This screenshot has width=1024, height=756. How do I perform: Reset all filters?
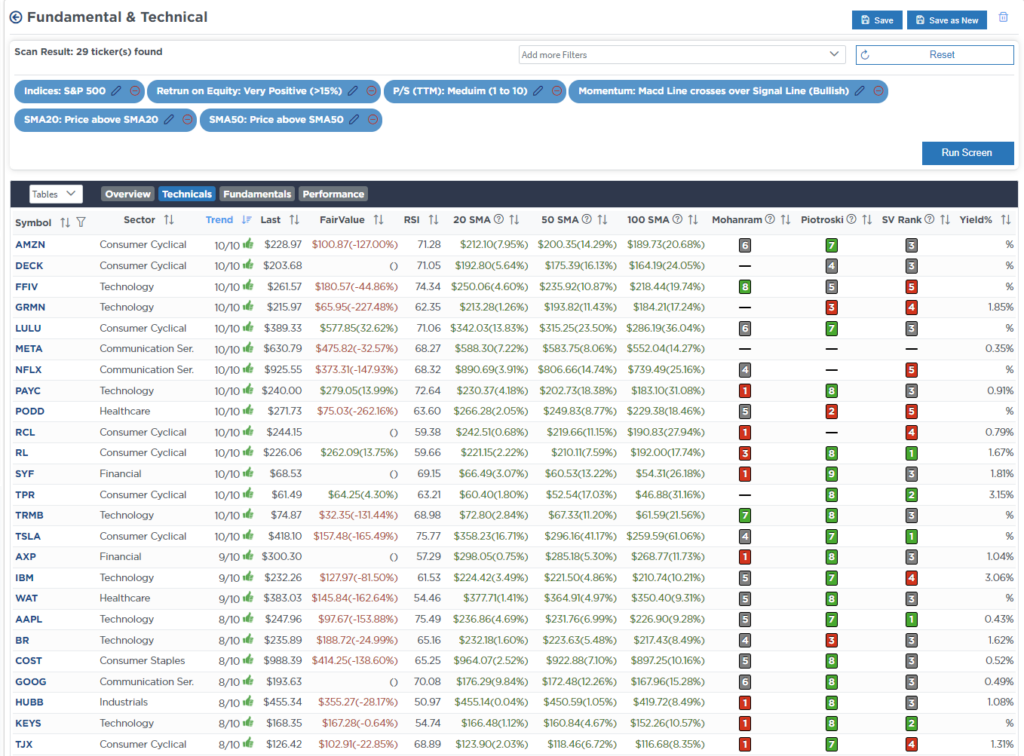pyautogui.click(x=935, y=55)
